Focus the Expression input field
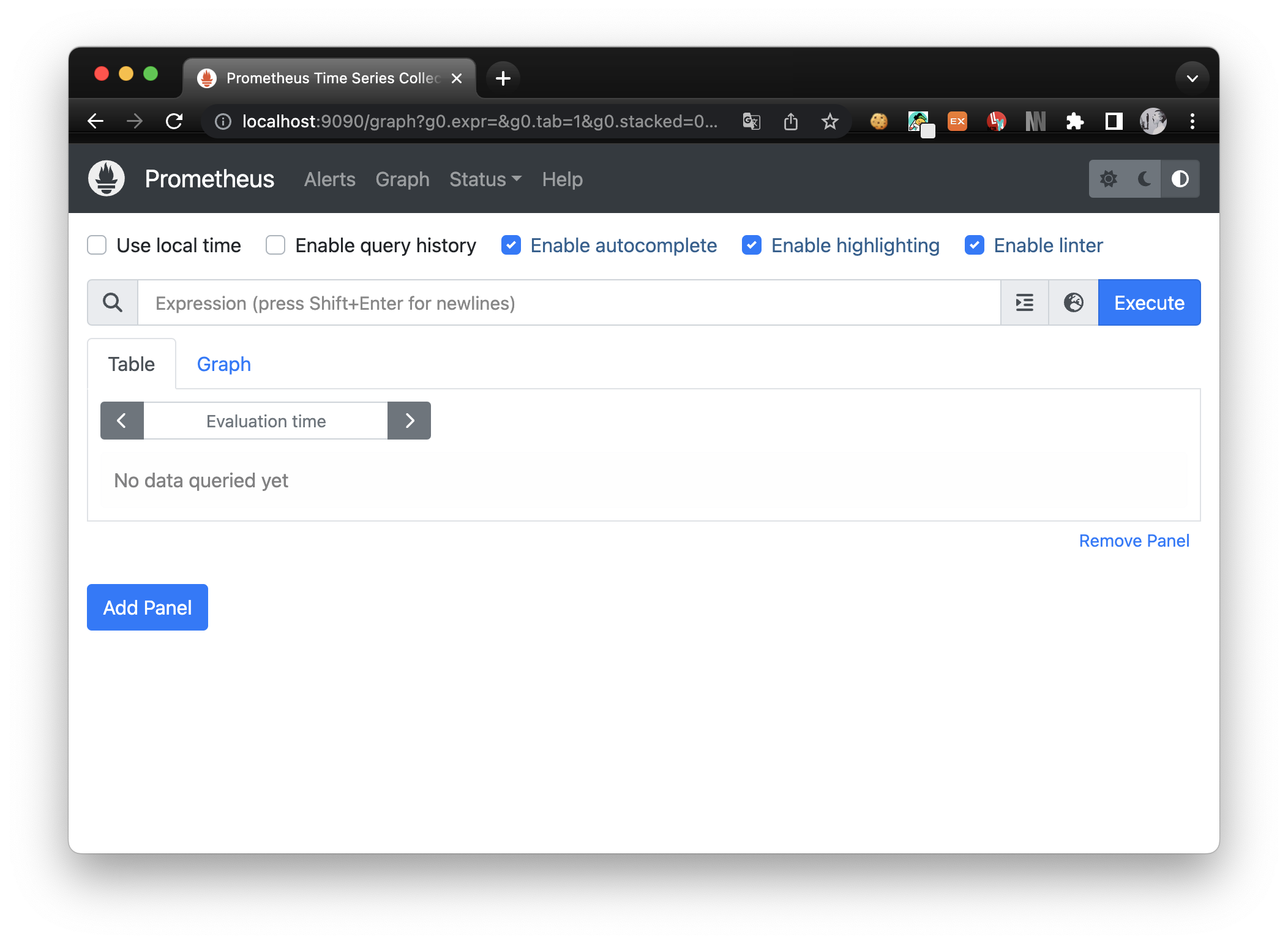Image resolution: width=1288 pixels, height=944 pixels. (x=569, y=302)
